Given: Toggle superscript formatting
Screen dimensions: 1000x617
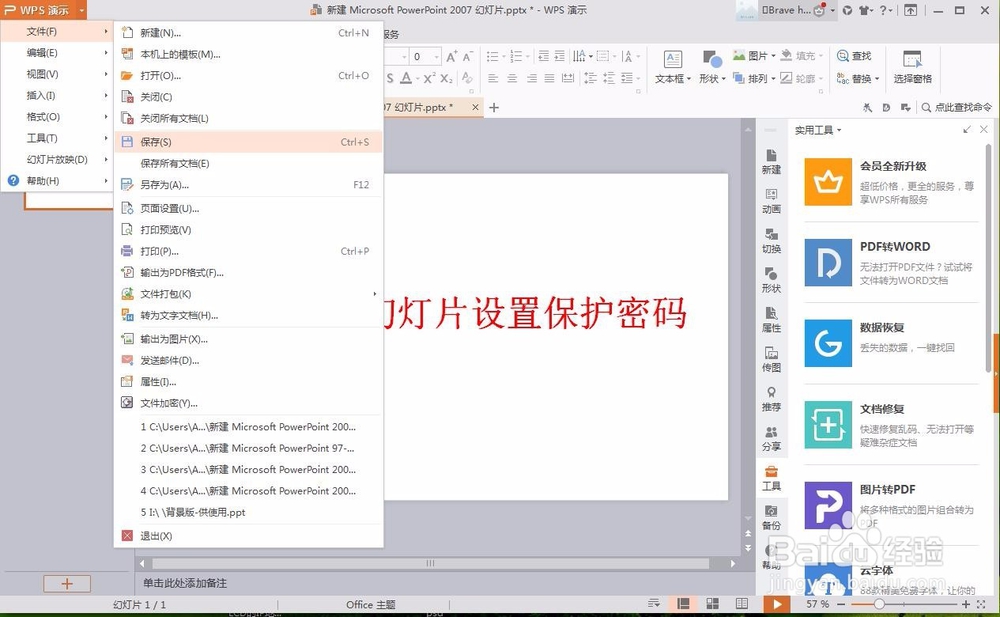Looking at the screenshot, I should point(430,78).
